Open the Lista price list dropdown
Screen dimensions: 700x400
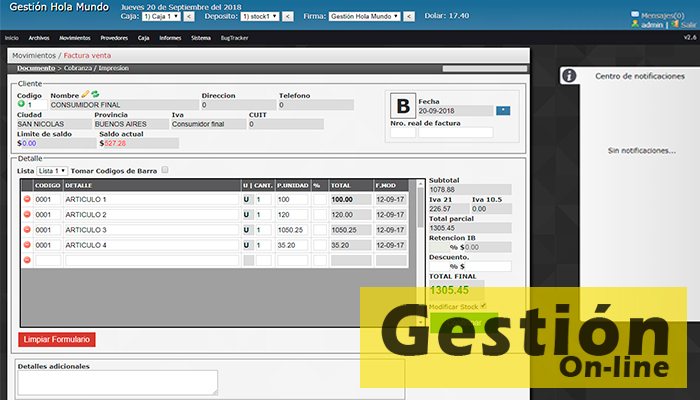pos(53,171)
